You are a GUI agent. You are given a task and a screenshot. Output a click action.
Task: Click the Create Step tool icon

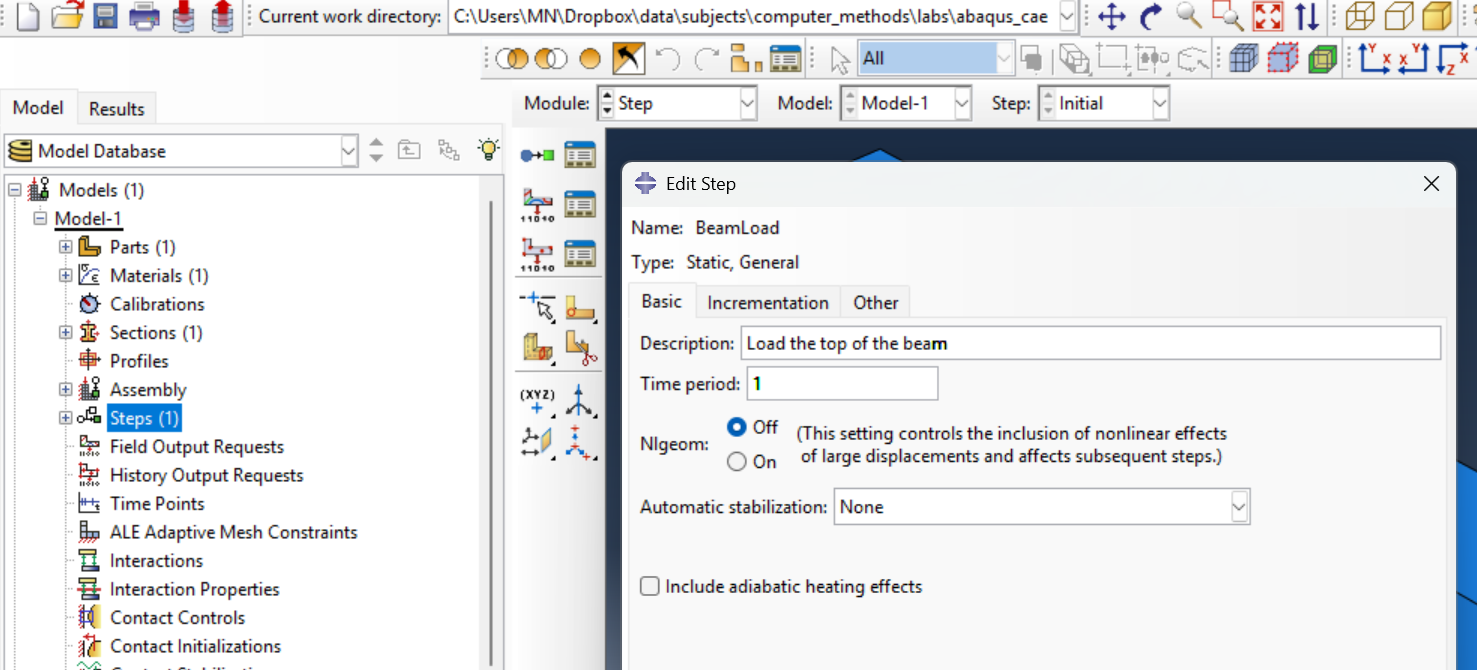pos(537,155)
